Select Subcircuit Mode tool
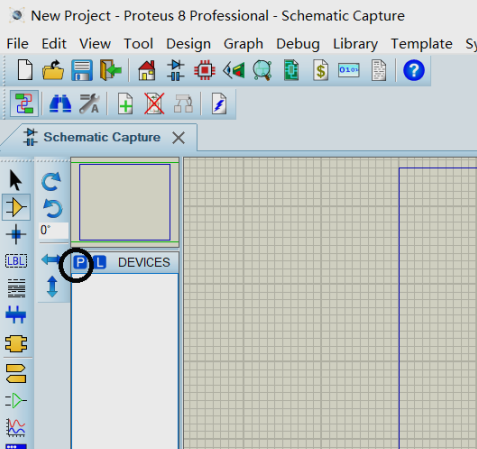 (16, 344)
